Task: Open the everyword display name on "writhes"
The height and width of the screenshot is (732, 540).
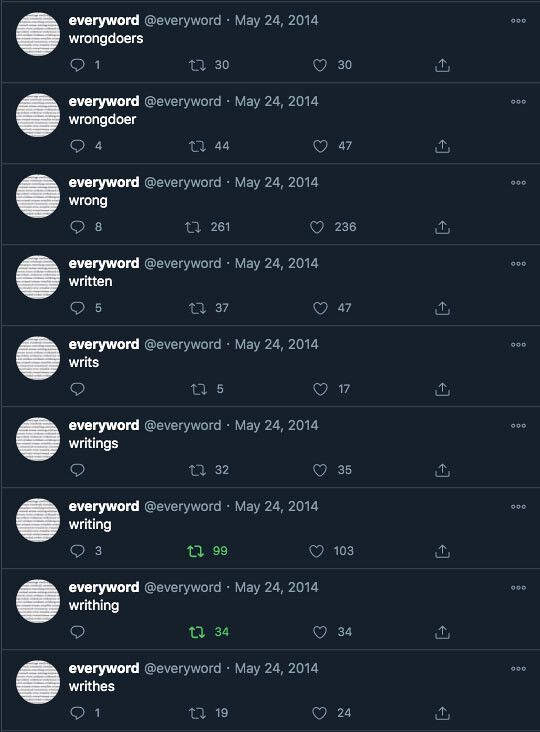Action: pos(104,668)
